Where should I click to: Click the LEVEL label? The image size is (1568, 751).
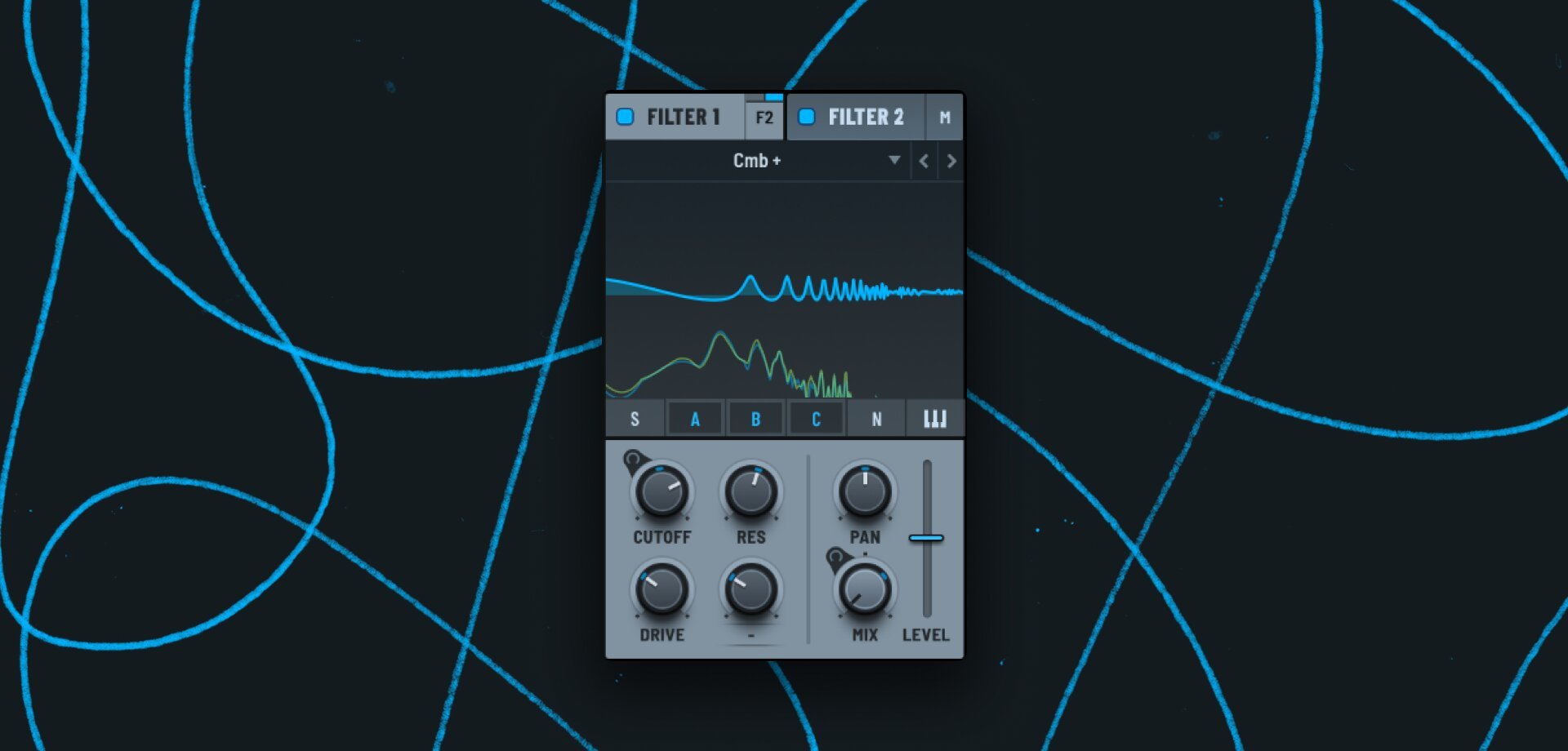[x=925, y=635]
